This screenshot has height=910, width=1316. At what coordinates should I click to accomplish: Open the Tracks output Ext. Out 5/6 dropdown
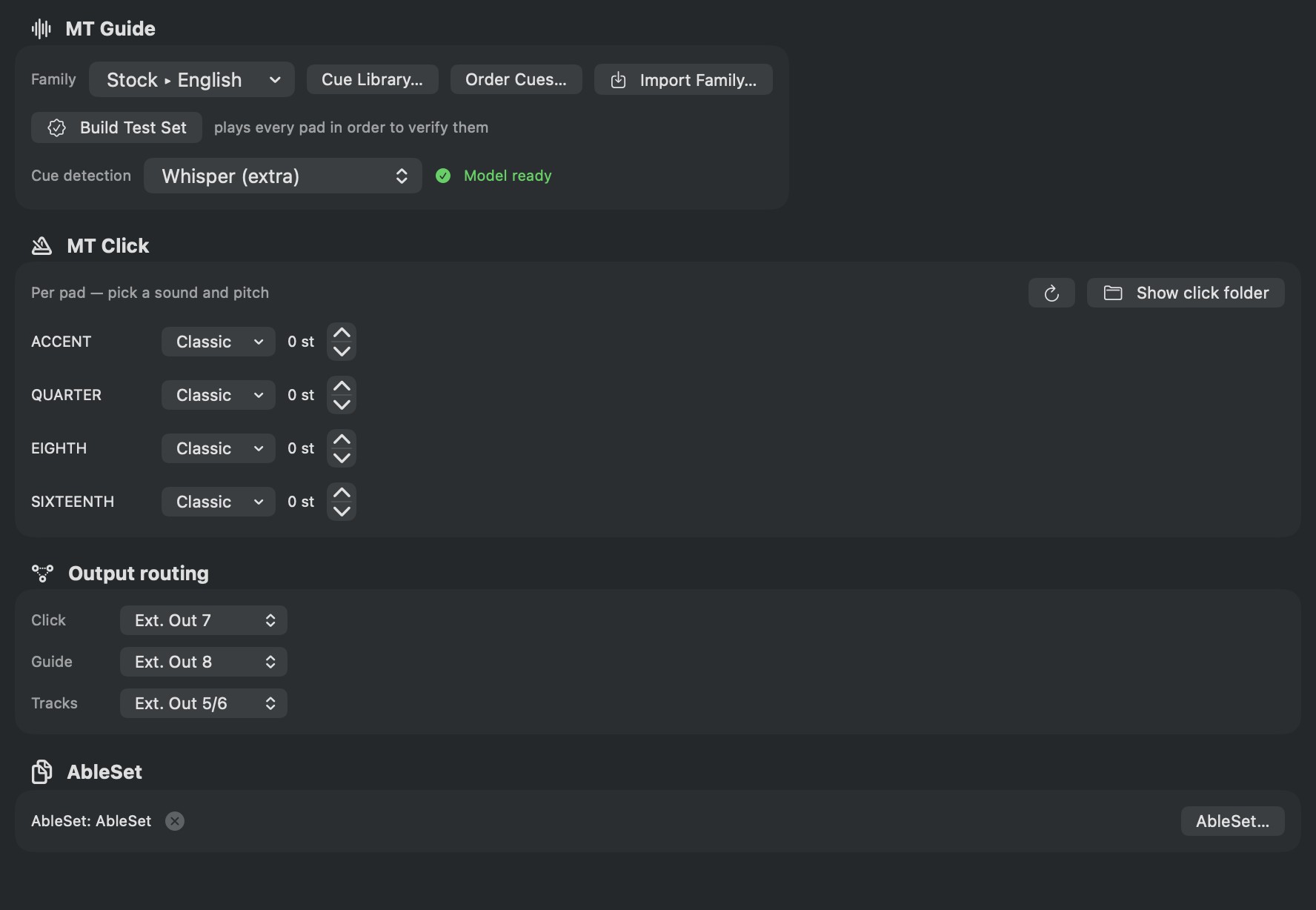[204, 703]
